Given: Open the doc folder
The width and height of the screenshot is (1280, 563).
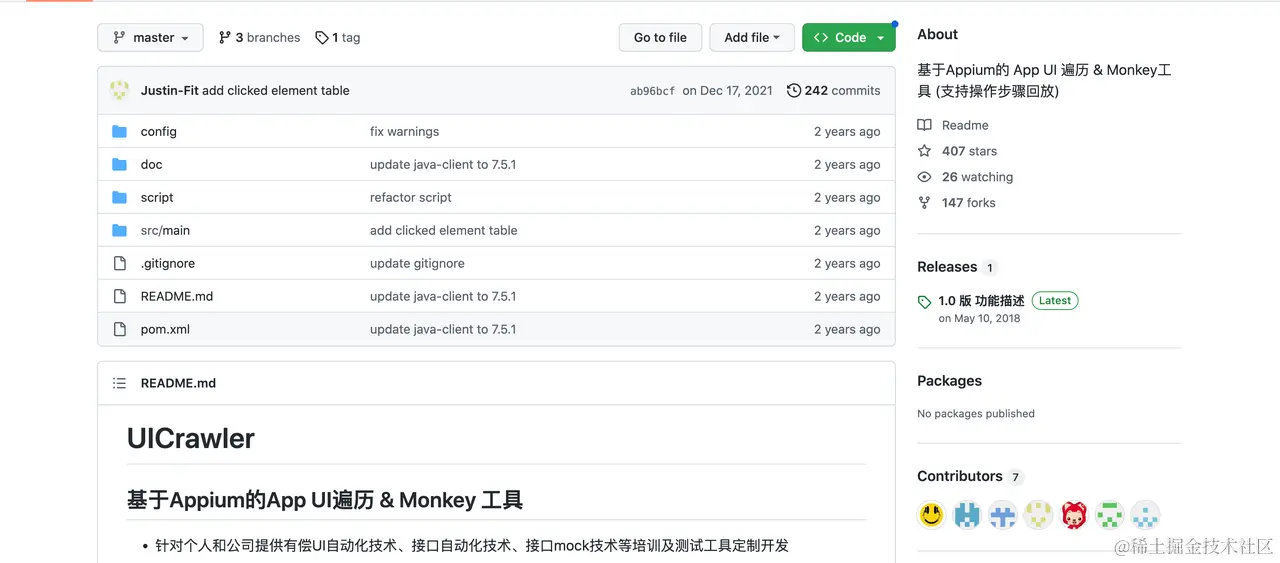Looking at the screenshot, I should pos(151,164).
